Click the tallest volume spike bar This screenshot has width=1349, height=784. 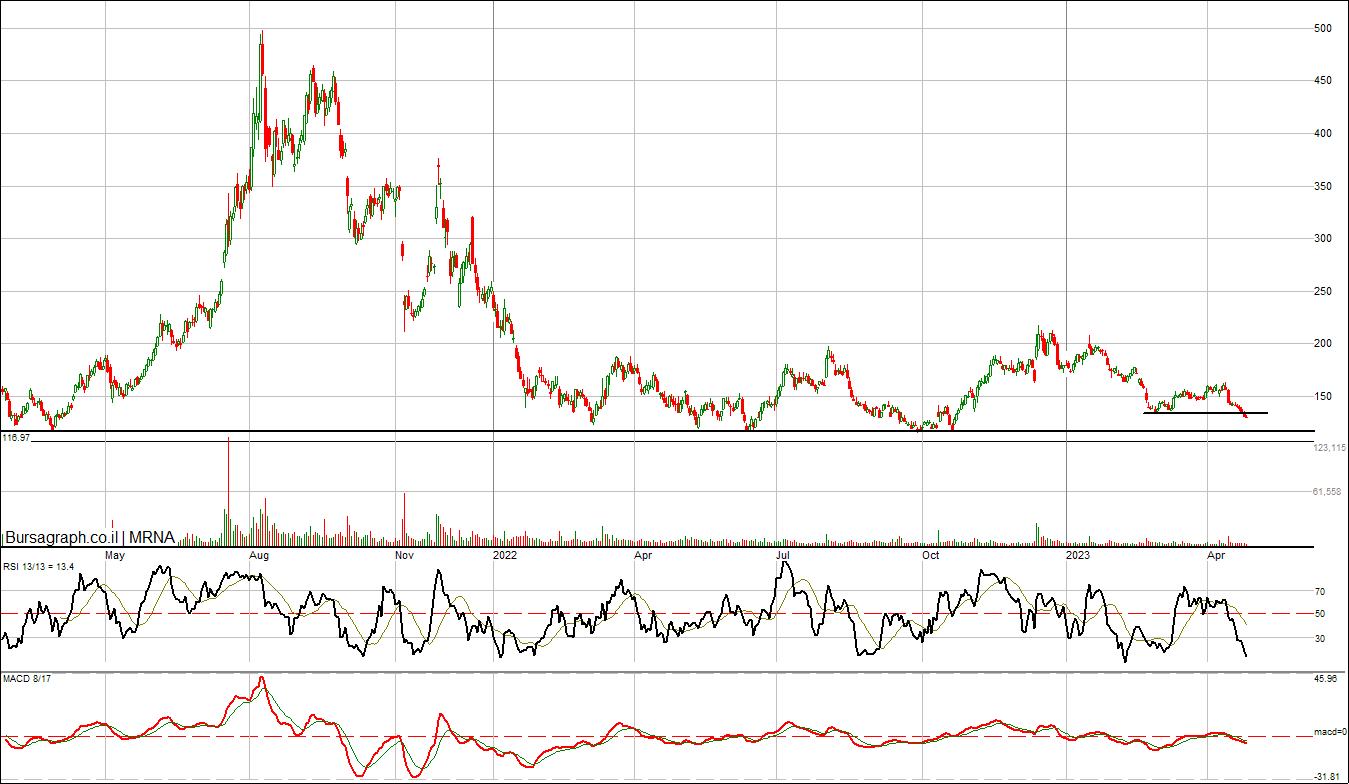point(228,492)
